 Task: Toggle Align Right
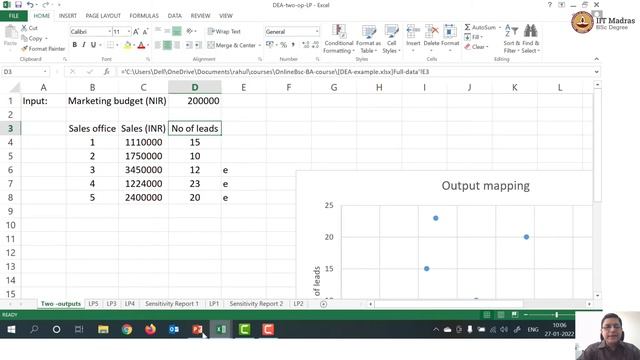tap(177, 45)
